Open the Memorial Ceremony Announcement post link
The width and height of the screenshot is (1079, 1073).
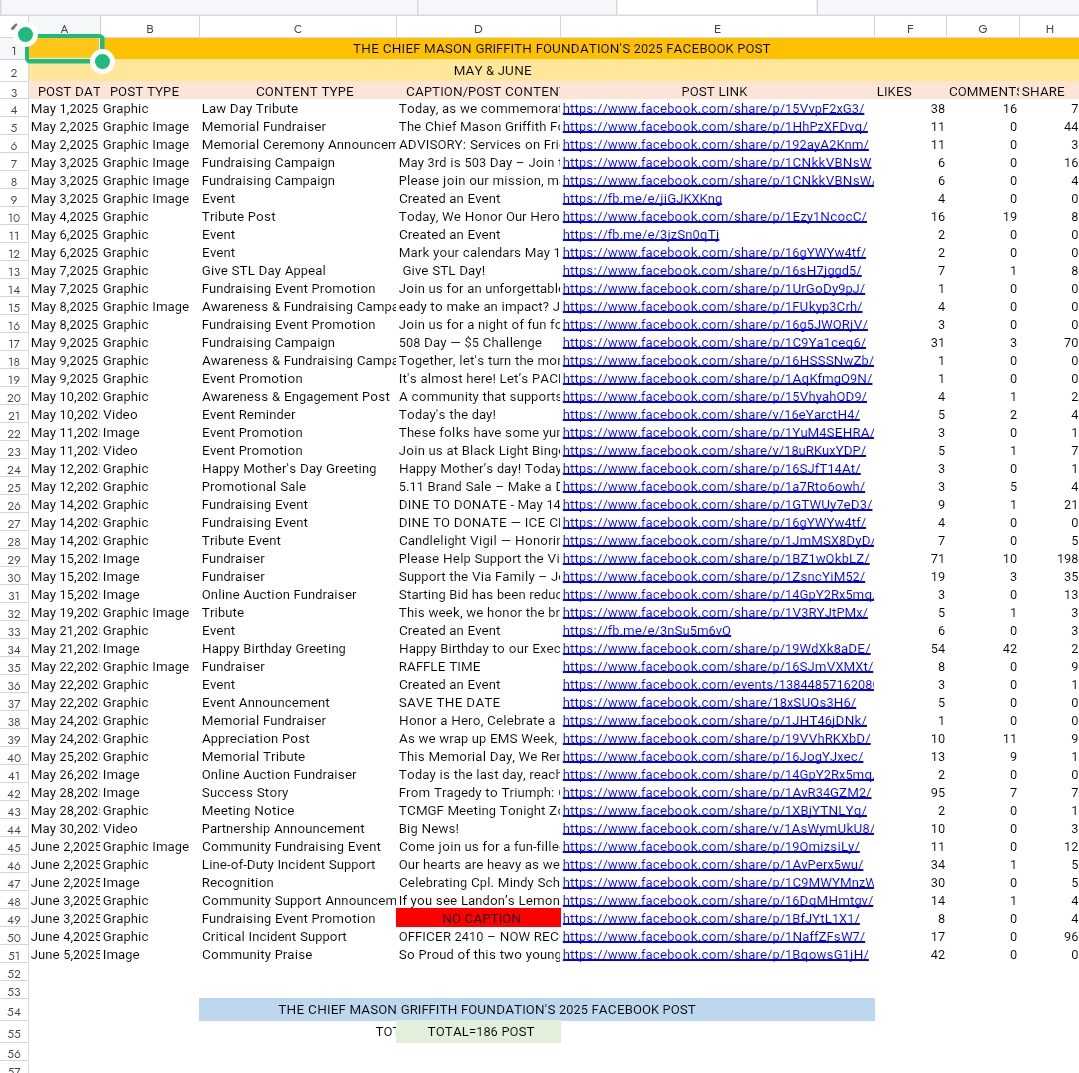[x=716, y=145]
